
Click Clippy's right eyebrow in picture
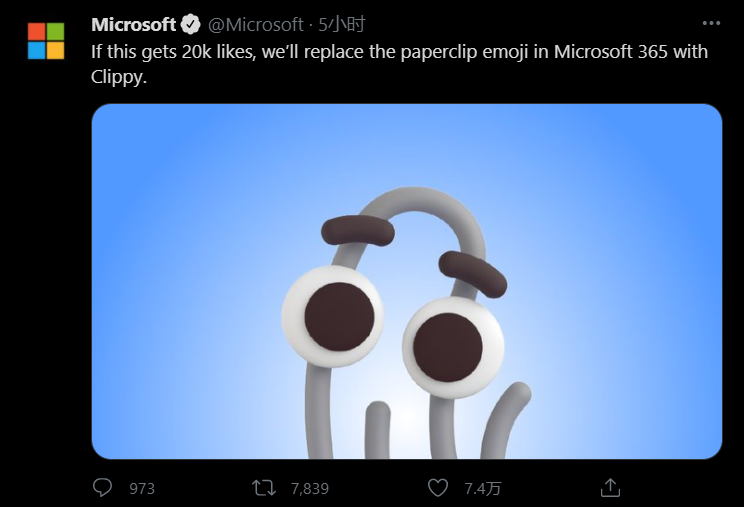click(473, 269)
